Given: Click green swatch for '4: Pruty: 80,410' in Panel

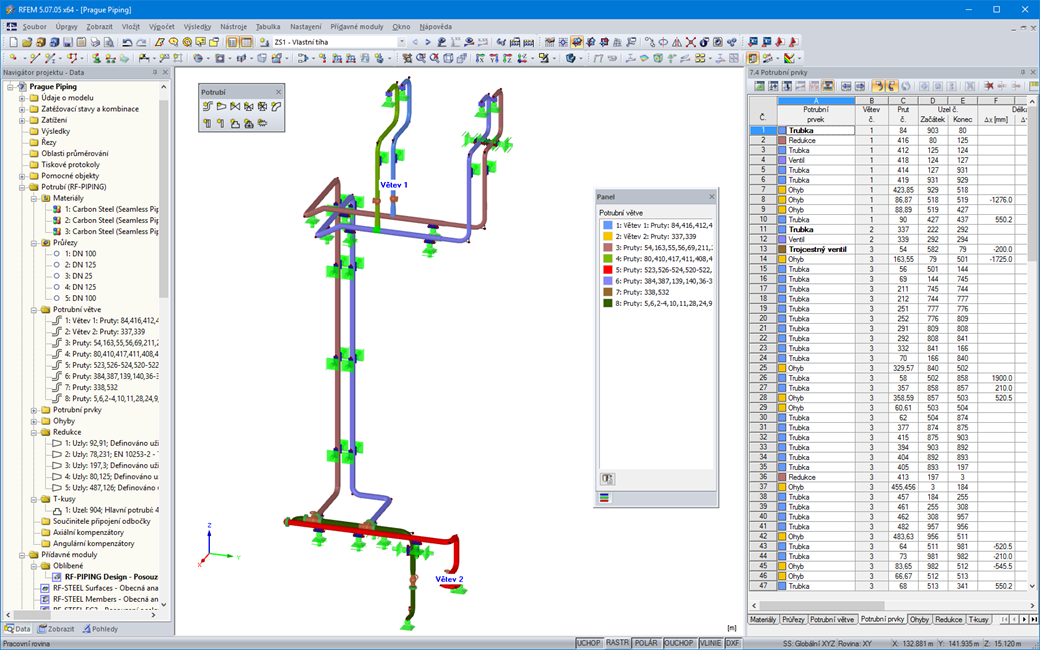Looking at the screenshot, I should click(608, 259).
